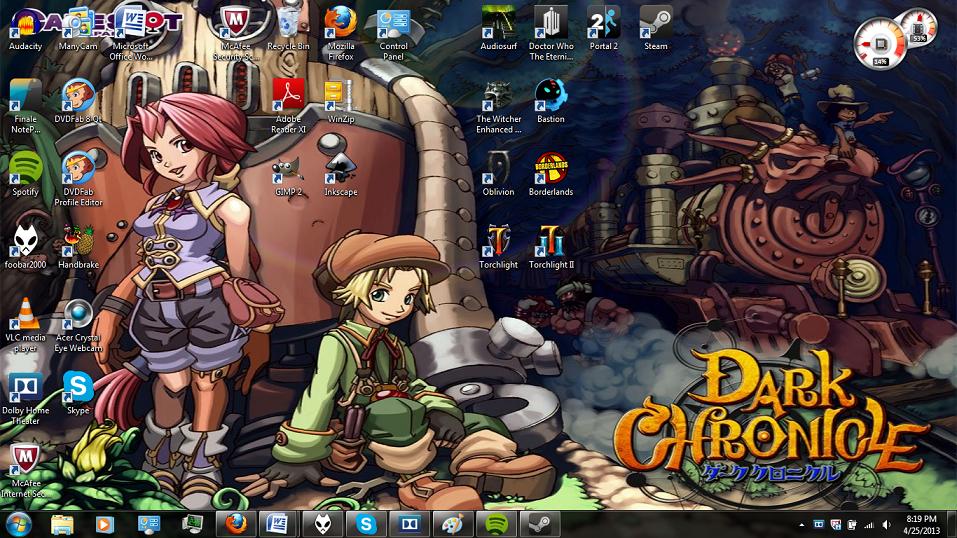The height and width of the screenshot is (538, 957).
Task: Launch Skype desktop shortcut
Action: pos(78,393)
